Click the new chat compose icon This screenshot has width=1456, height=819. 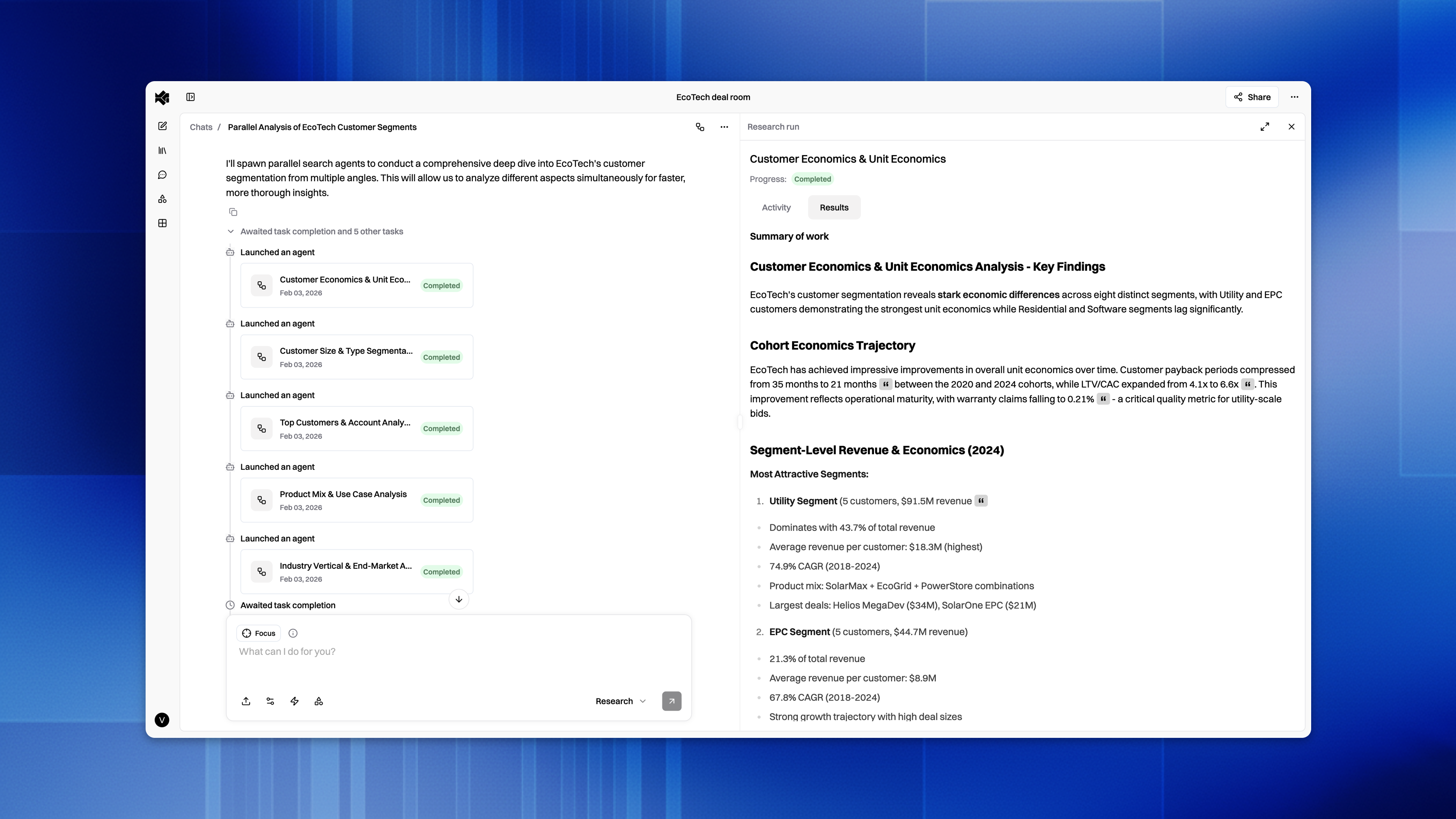tap(162, 126)
